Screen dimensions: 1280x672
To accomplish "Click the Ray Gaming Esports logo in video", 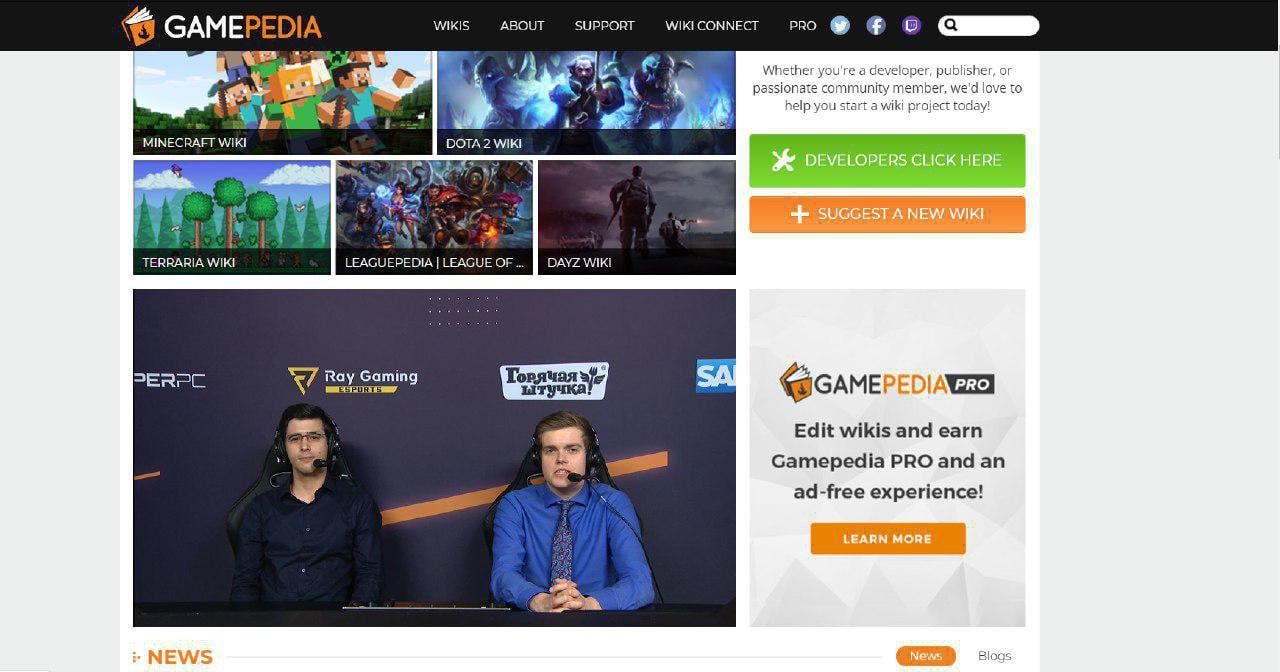I will pos(353,380).
